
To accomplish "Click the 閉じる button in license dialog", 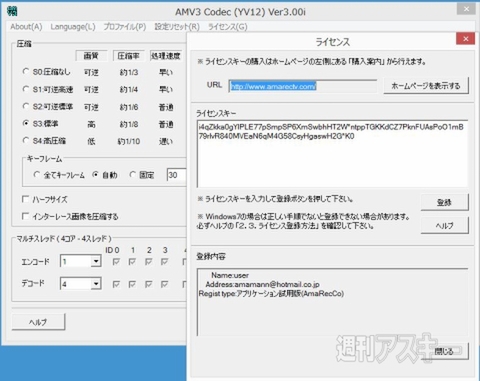I will (x=444, y=351).
